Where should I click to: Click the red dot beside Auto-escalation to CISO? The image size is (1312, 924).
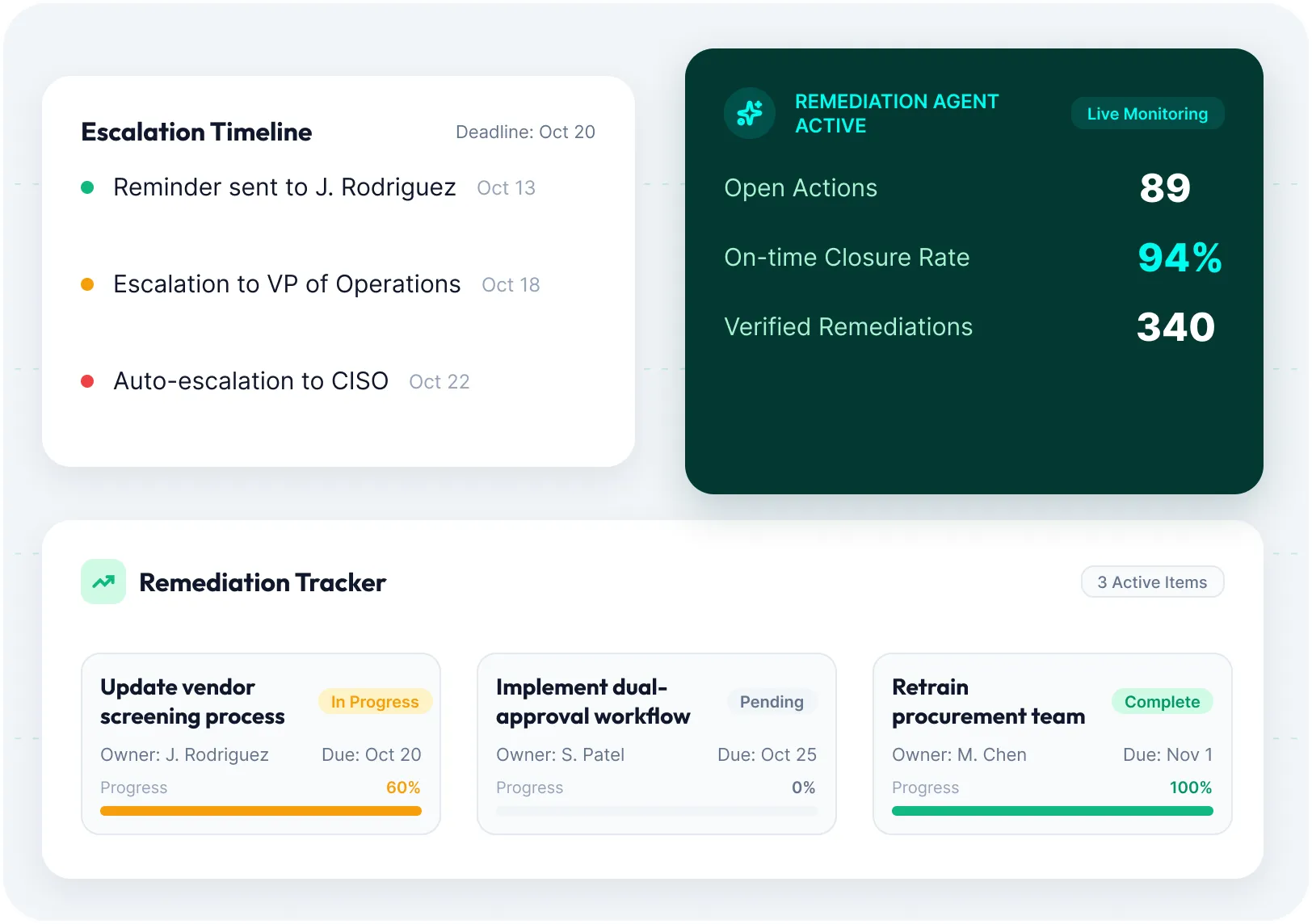point(87,381)
